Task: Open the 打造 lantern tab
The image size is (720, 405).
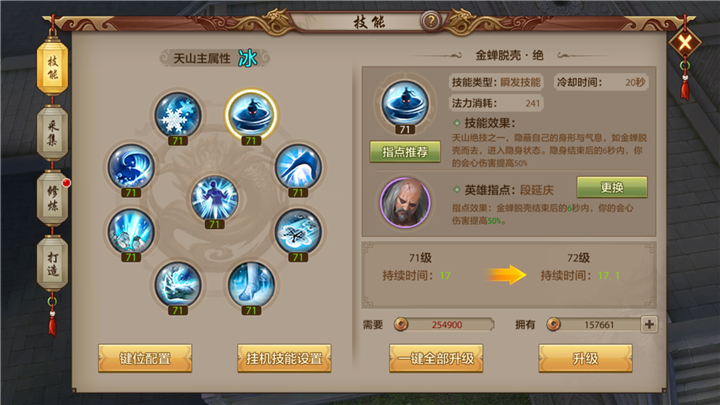Action: [x=52, y=264]
